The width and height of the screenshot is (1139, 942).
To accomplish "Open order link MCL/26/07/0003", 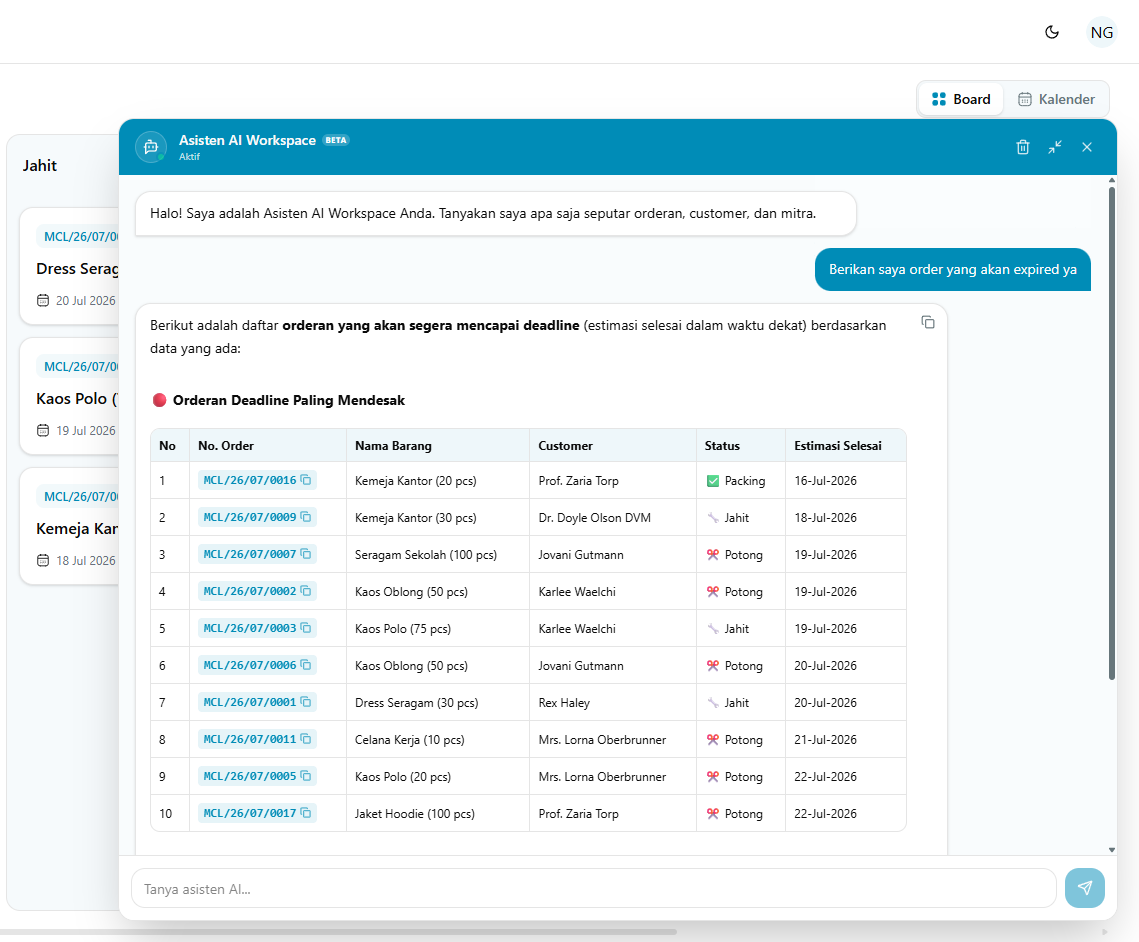I will [250, 628].
